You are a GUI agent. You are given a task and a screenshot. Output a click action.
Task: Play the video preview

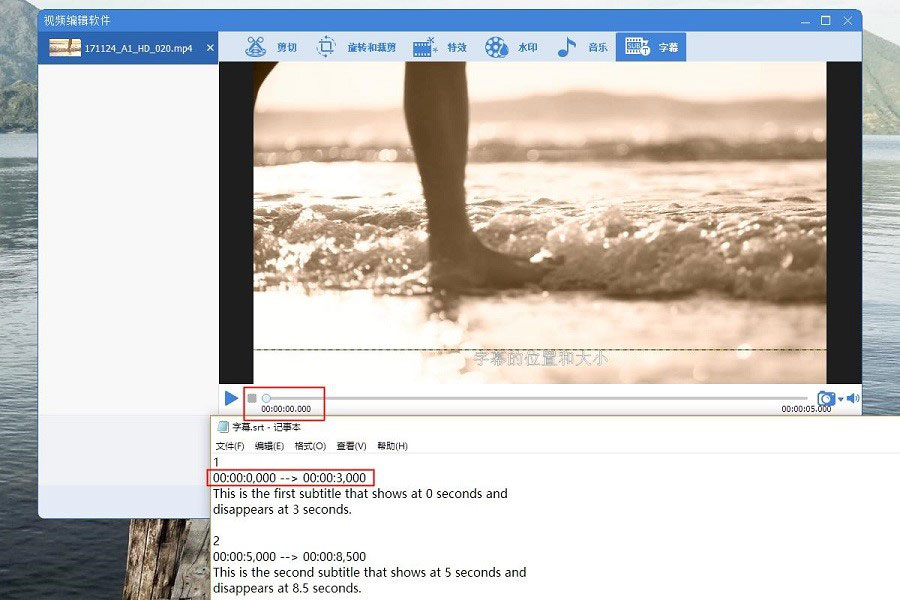pyautogui.click(x=231, y=398)
